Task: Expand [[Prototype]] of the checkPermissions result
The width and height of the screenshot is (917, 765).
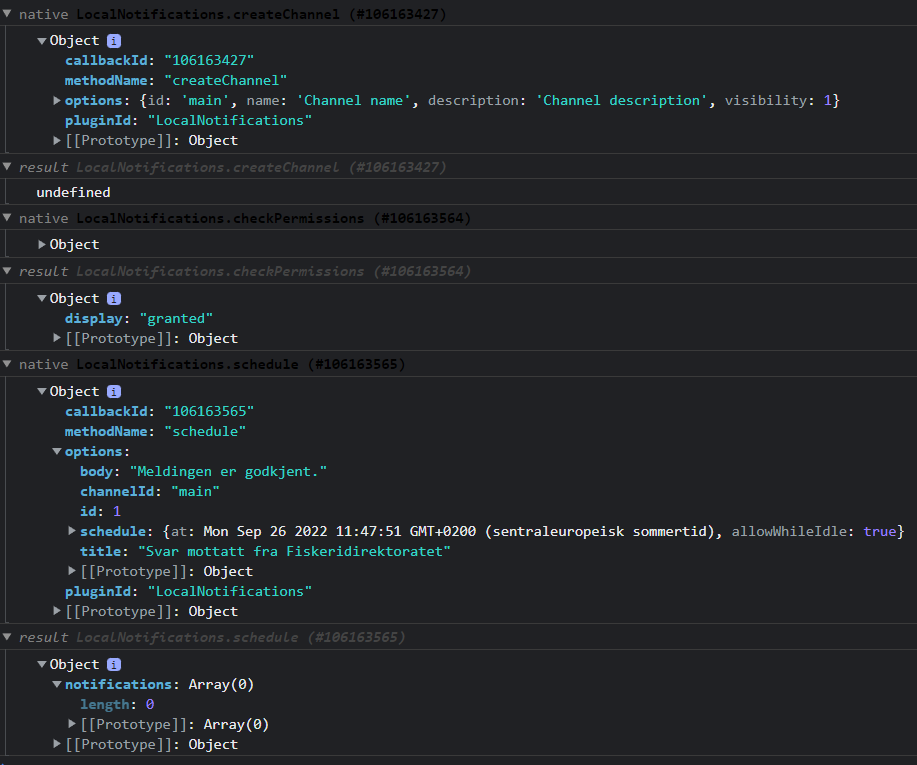Action: [57, 338]
